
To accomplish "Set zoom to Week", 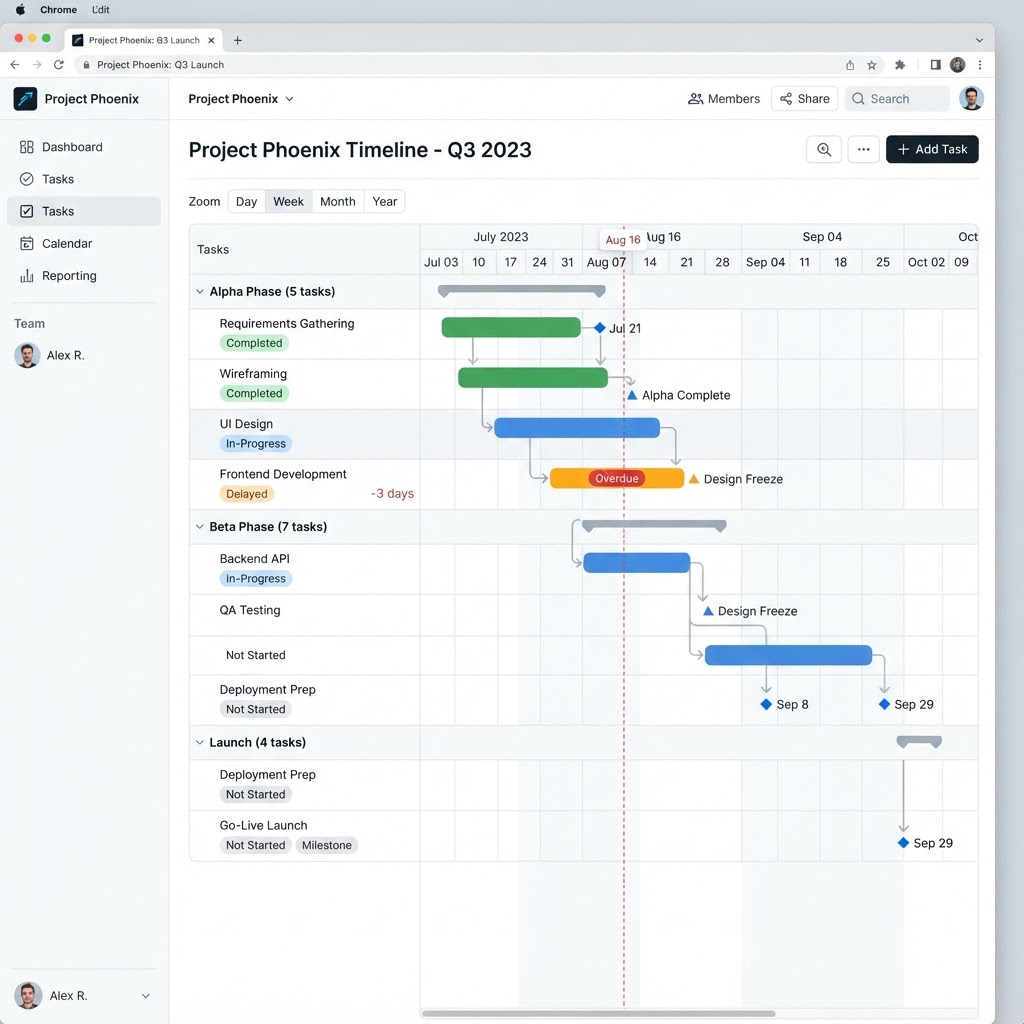I will point(288,202).
